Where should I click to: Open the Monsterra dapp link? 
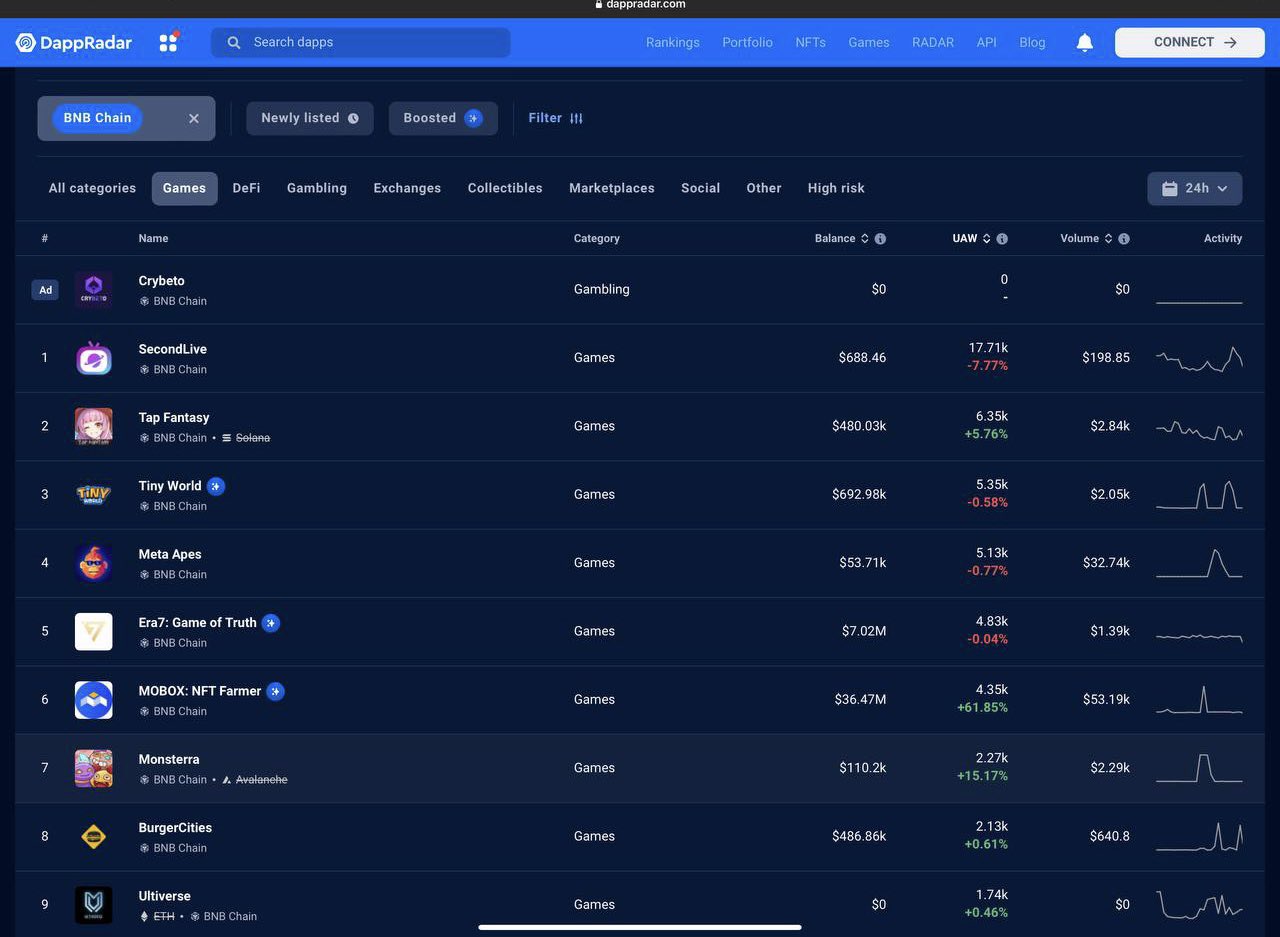tap(169, 760)
